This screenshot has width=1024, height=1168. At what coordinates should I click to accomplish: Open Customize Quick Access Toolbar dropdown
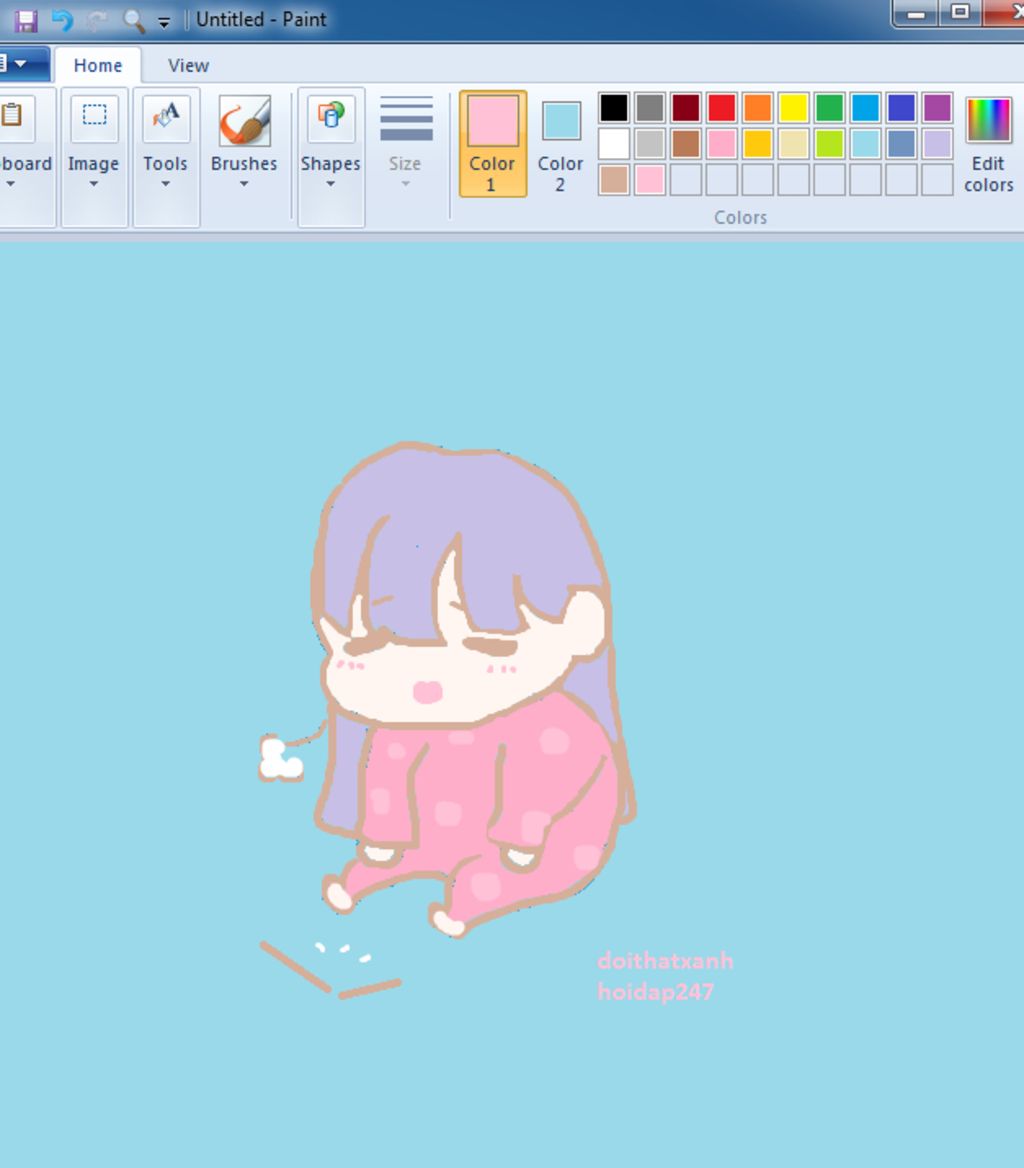(x=164, y=22)
